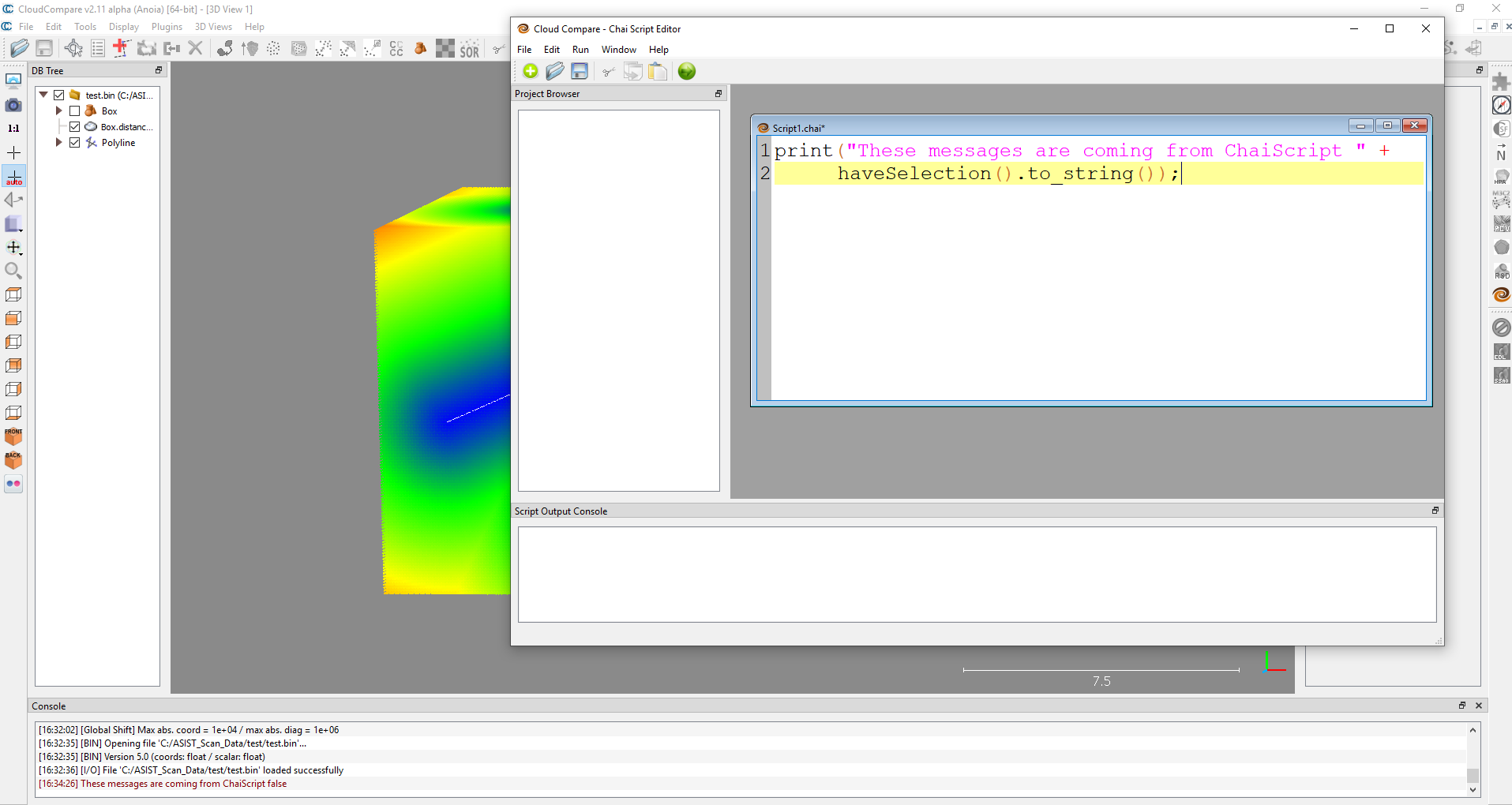Screen dimensions: 1512x805
Task: Click the SOR filter icon
Action: pos(470,49)
